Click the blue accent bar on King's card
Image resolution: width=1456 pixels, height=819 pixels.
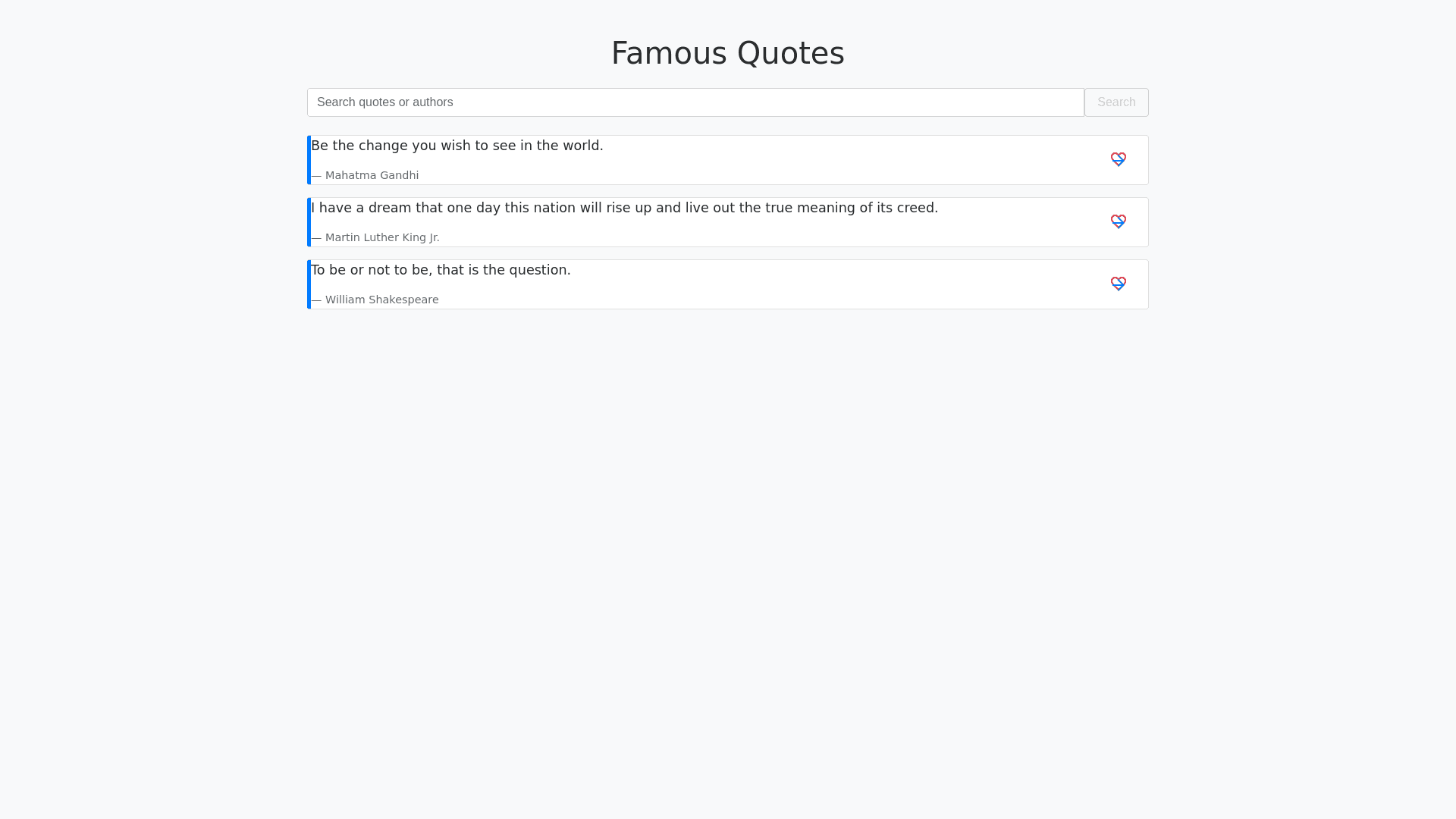pyautogui.click(x=309, y=222)
